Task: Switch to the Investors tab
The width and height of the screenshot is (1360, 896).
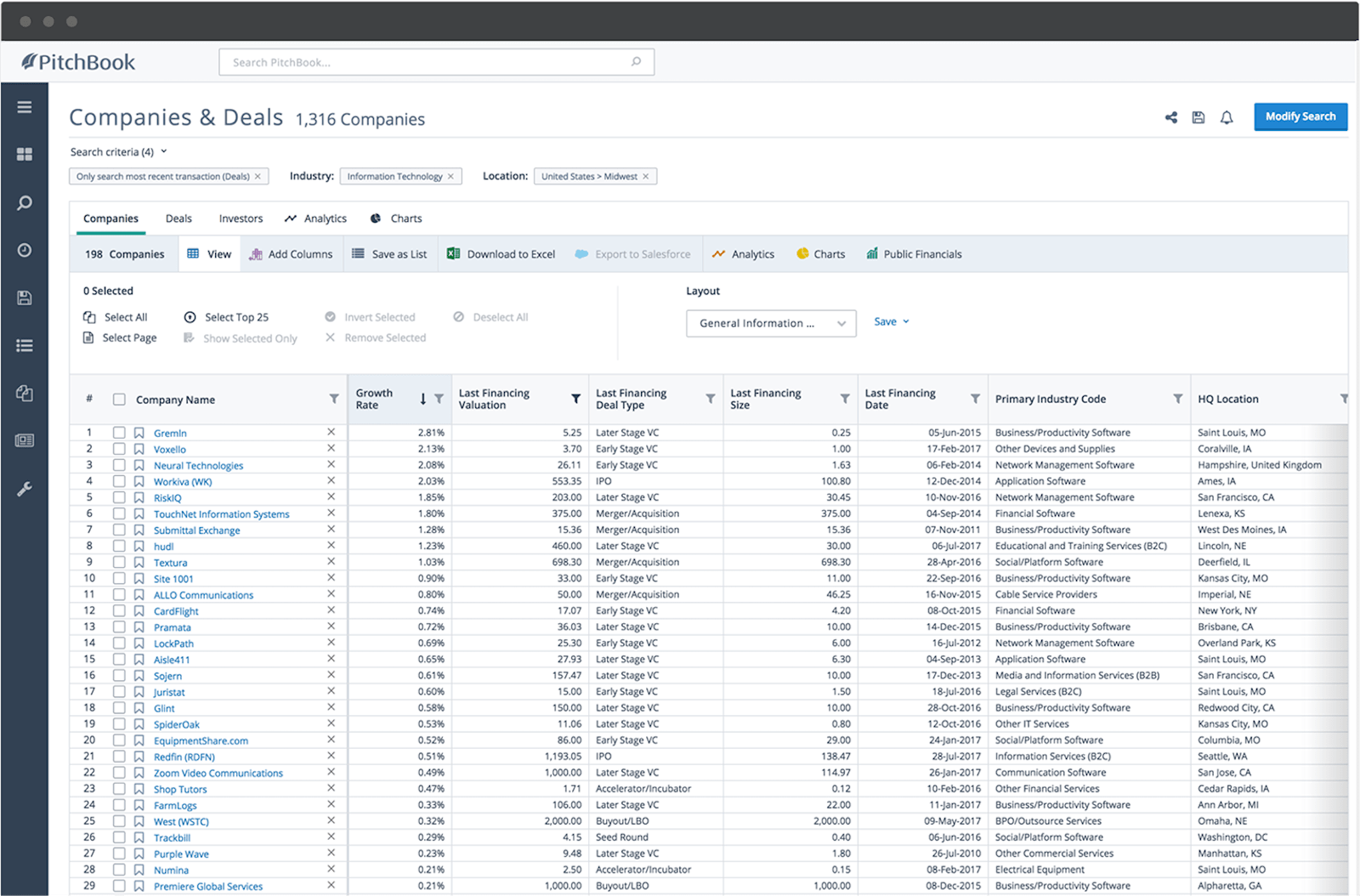Action: click(x=241, y=218)
